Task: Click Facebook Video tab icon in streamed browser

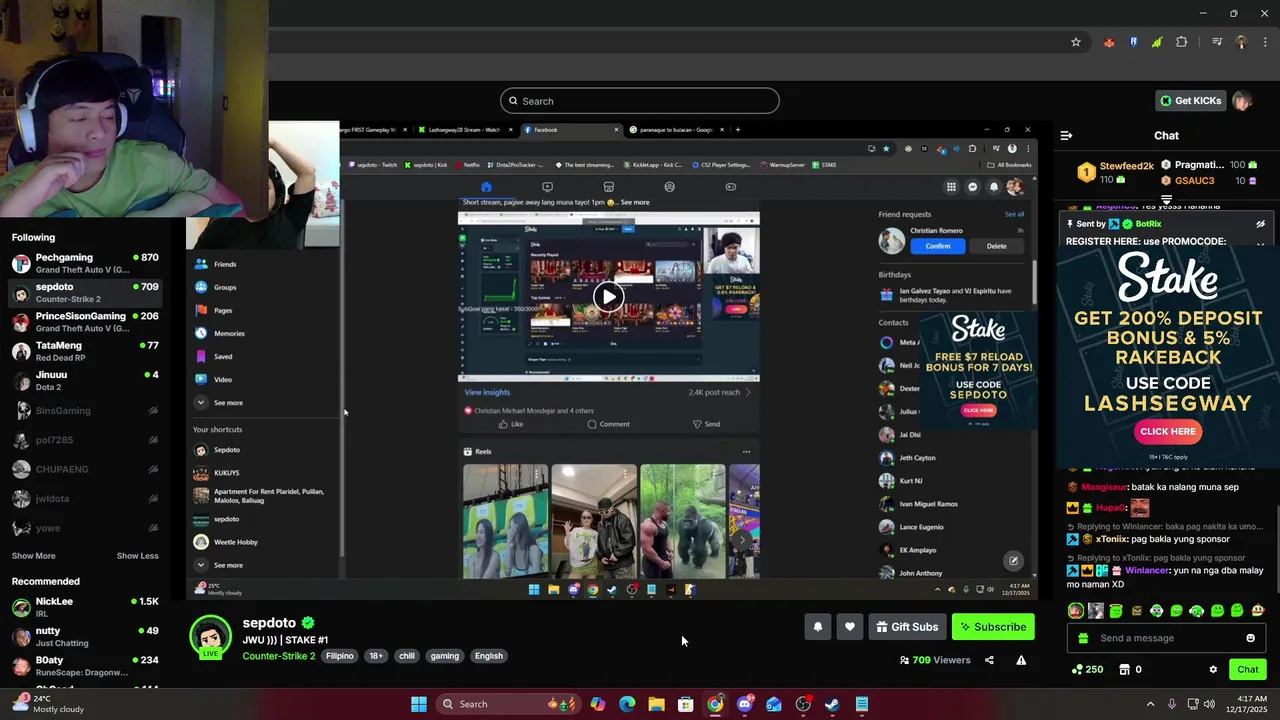Action: 547,187
